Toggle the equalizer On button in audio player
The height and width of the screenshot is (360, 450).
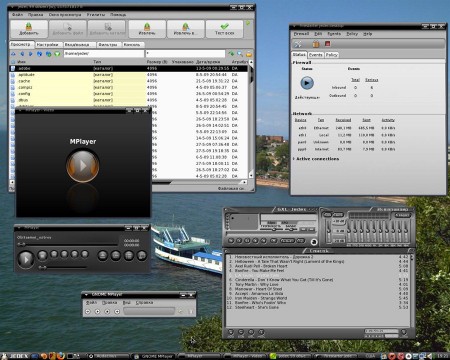click(x=327, y=215)
